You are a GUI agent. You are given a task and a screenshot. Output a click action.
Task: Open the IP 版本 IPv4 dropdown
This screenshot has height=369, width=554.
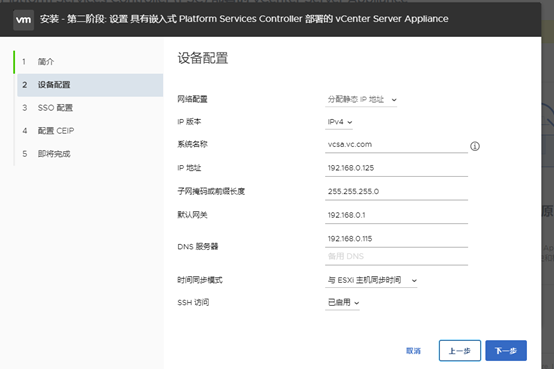(x=339, y=122)
